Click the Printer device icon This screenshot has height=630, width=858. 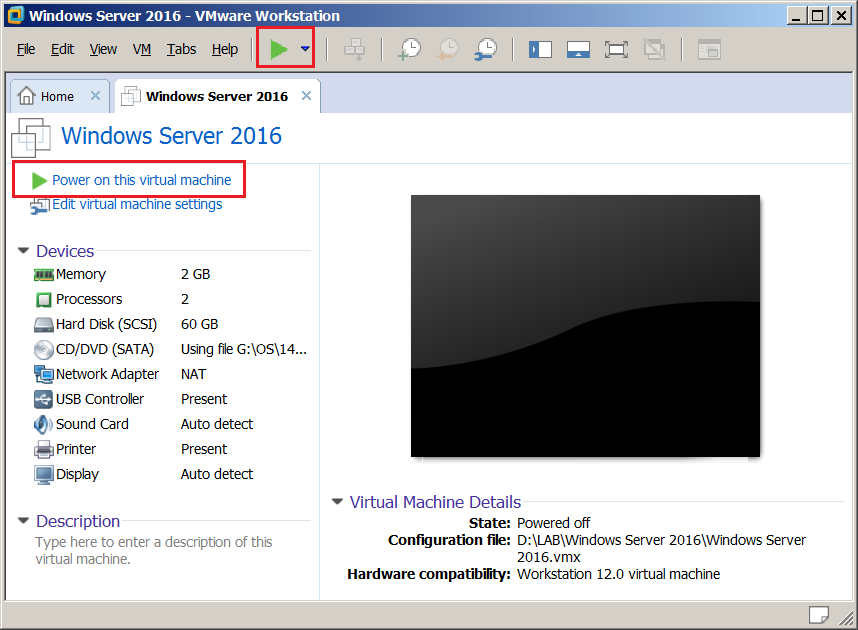(44, 449)
